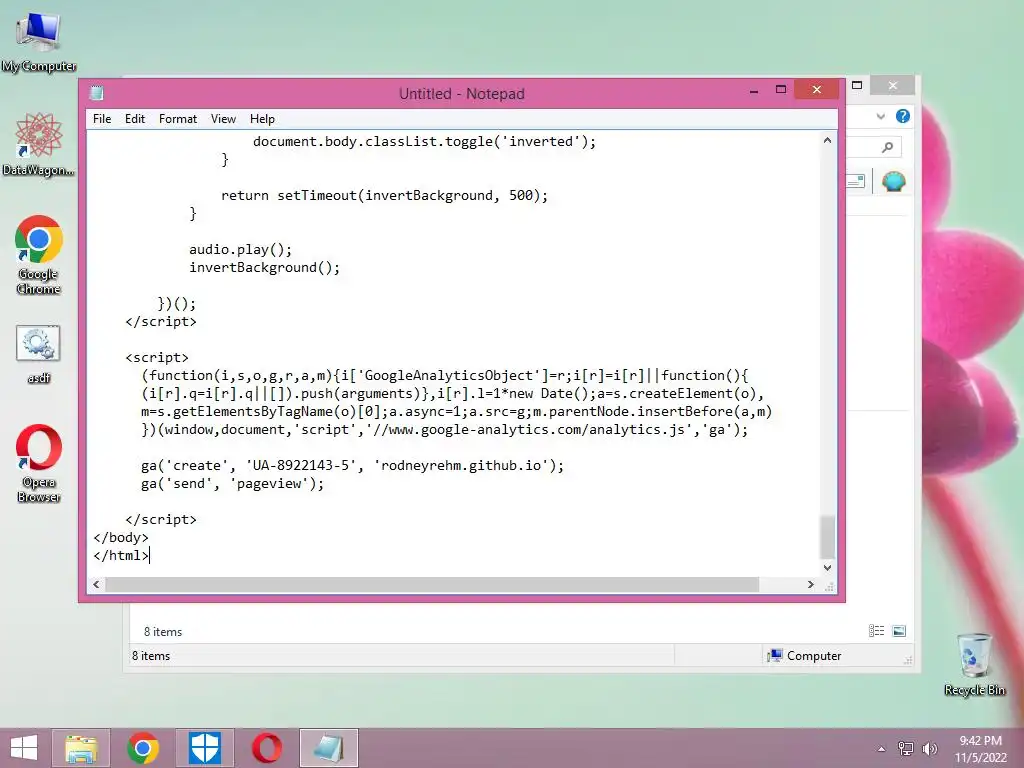Click the Explorer search magnifier icon
Image resolution: width=1024 pixels, height=768 pixels.
[887, 148]
